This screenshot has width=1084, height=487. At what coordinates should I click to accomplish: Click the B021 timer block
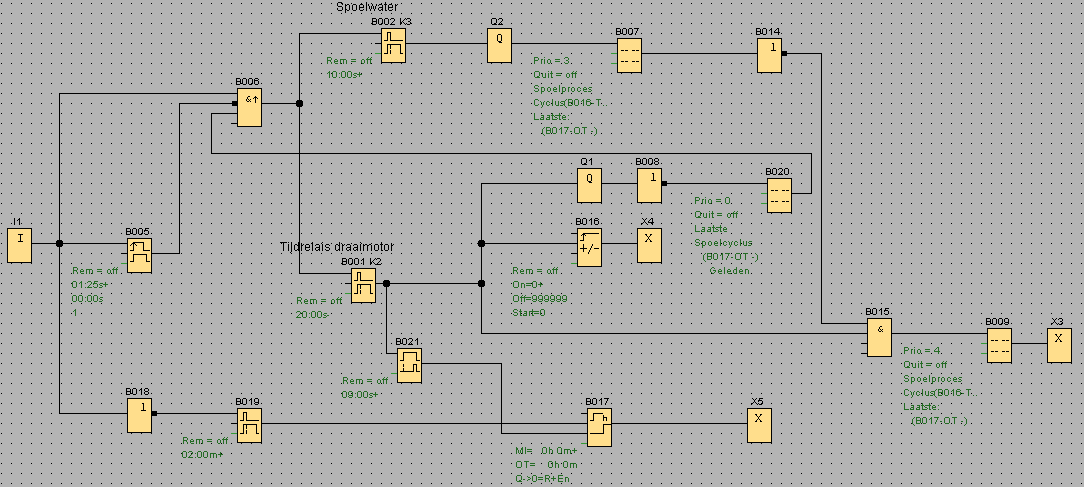click(408, 365)
